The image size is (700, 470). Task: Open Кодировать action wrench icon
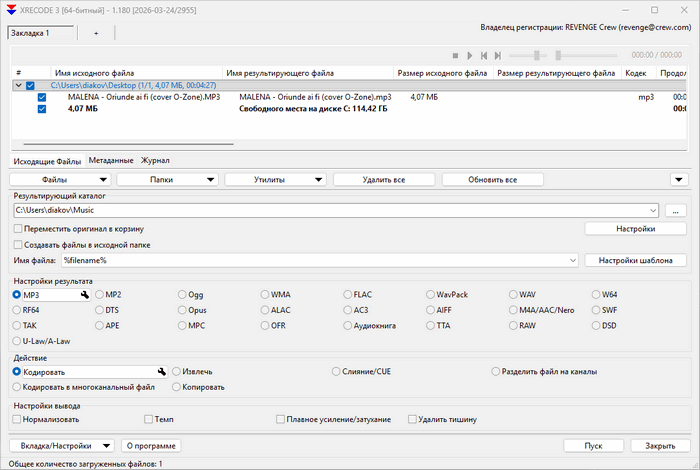(x=162, y=371)
